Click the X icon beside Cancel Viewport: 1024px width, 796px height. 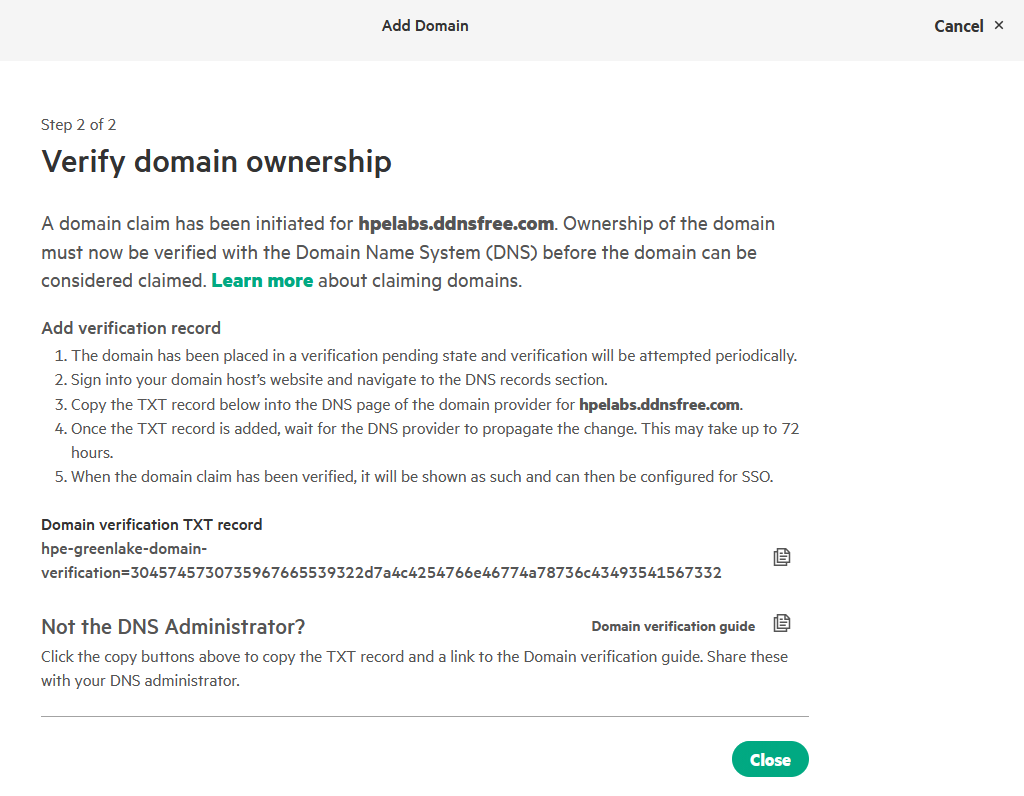[998, 26]
